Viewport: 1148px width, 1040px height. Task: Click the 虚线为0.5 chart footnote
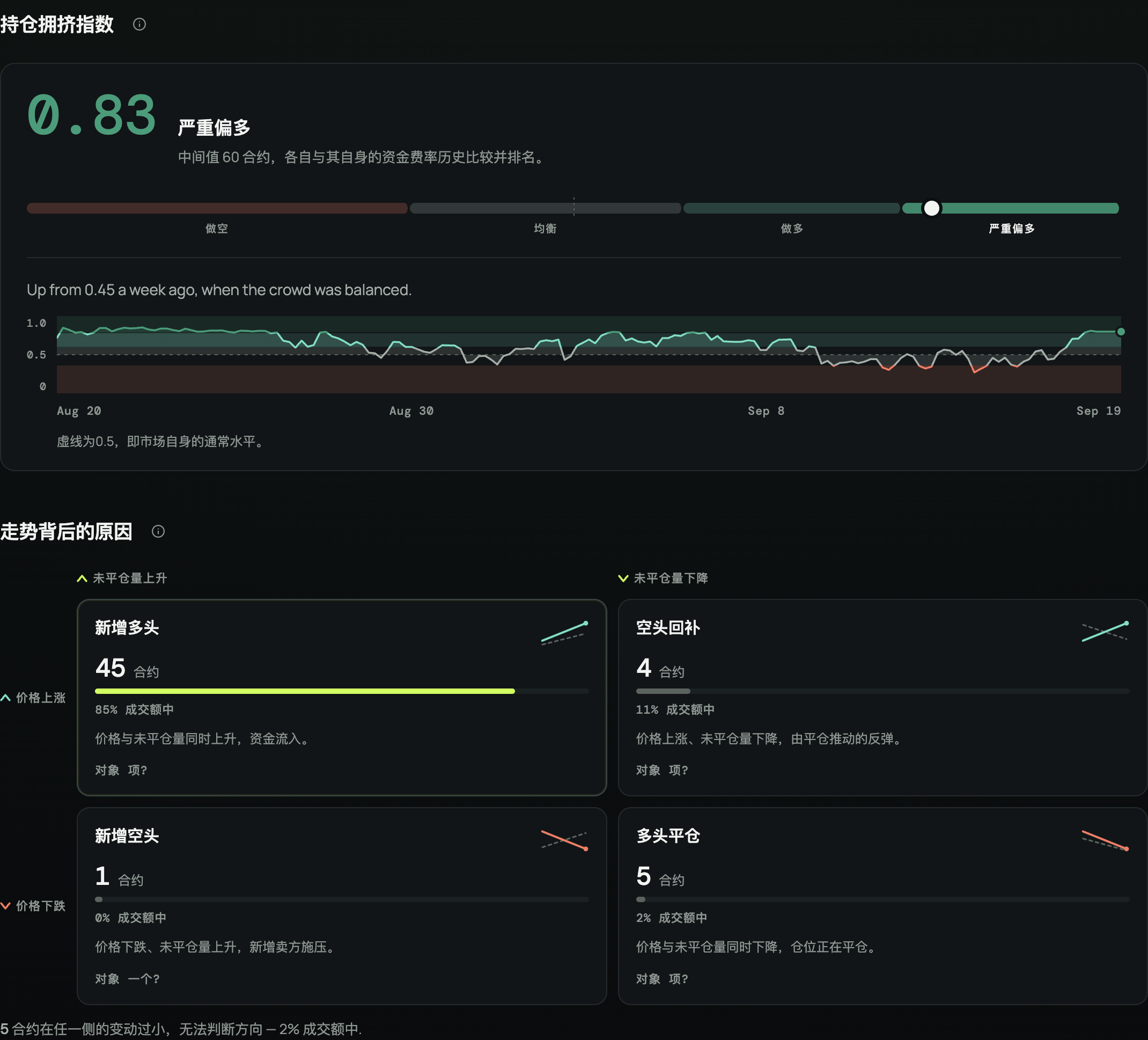[161, 442]
